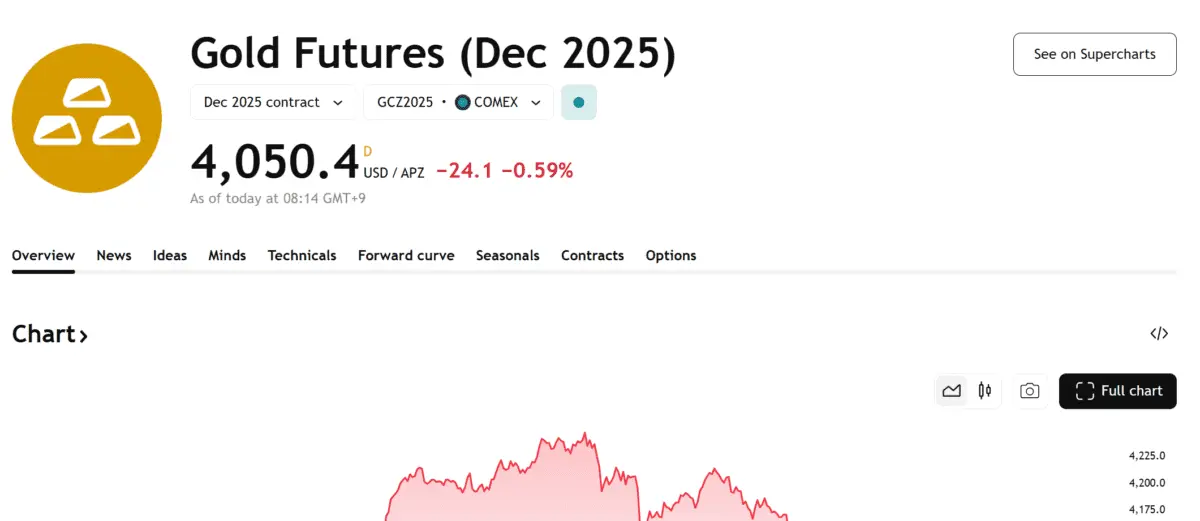The height and width of the screenshot is (521, 1200).
Task: Click the gold bars logo icon
Action: coord(86,118)
